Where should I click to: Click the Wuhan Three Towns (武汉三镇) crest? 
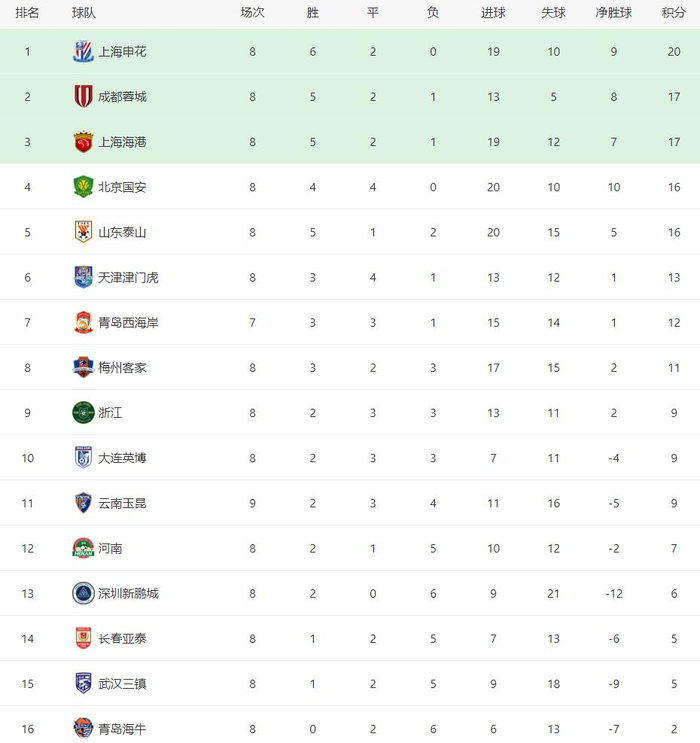pyautogui.click(x=83, y=684)
